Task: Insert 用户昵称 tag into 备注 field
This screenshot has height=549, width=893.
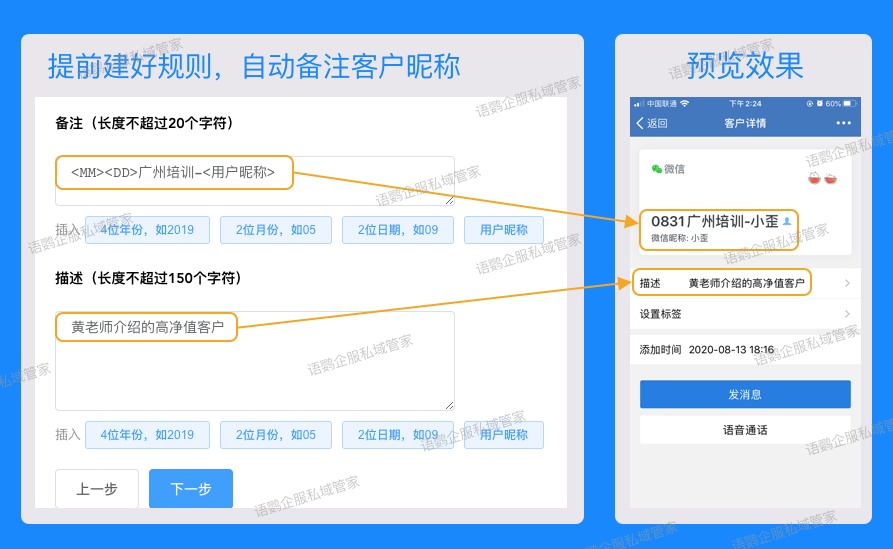Action: pos(503,230)
